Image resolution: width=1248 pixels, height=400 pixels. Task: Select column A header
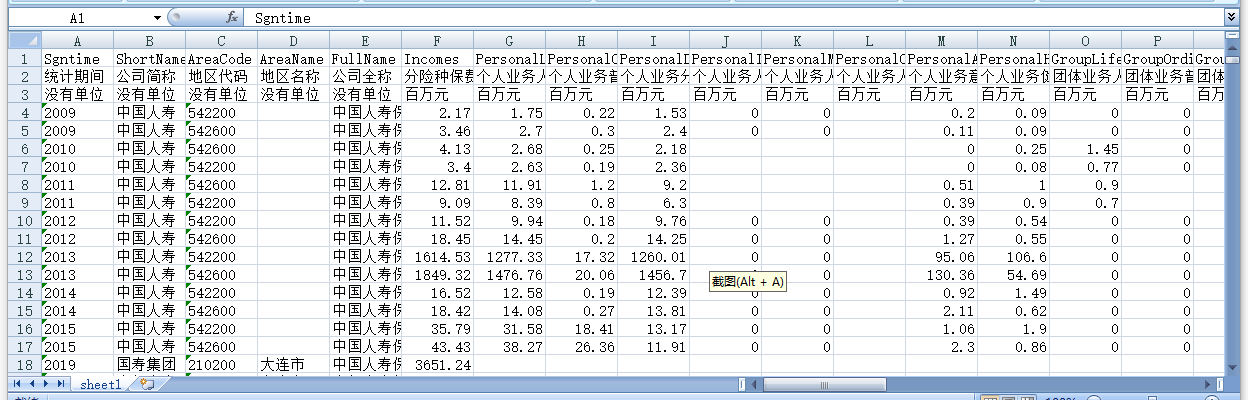tap(78, 41)
